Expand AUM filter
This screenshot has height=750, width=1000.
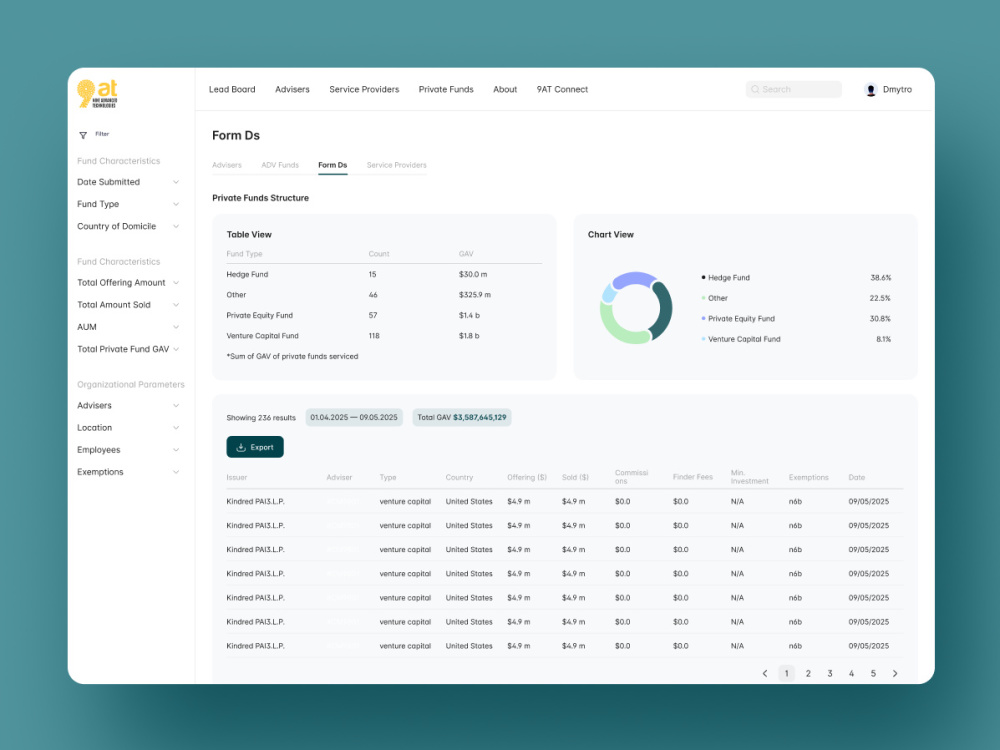pyautogui.click(x=128, y=327)
